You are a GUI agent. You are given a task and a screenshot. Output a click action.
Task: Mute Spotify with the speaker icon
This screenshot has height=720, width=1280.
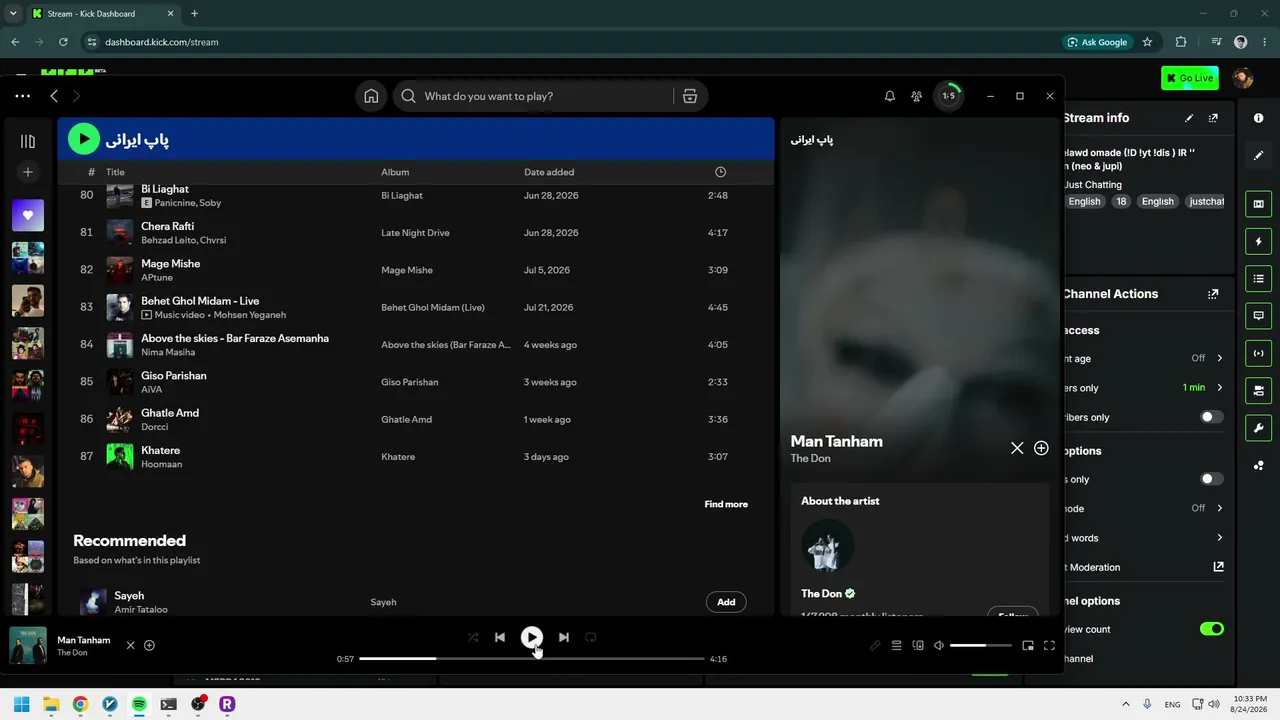click(939, 646)
